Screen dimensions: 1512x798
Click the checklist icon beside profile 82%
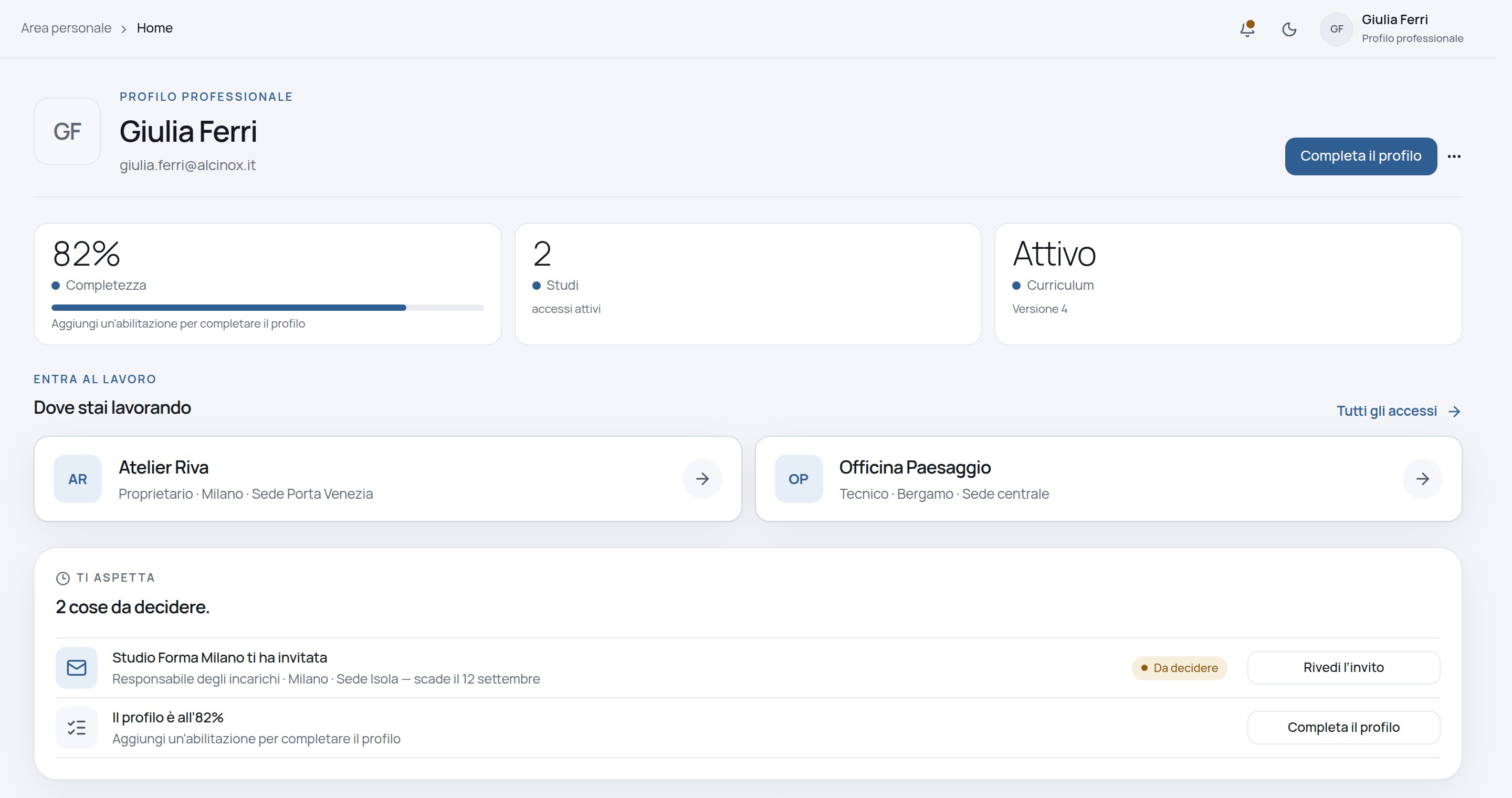[76, 728]
